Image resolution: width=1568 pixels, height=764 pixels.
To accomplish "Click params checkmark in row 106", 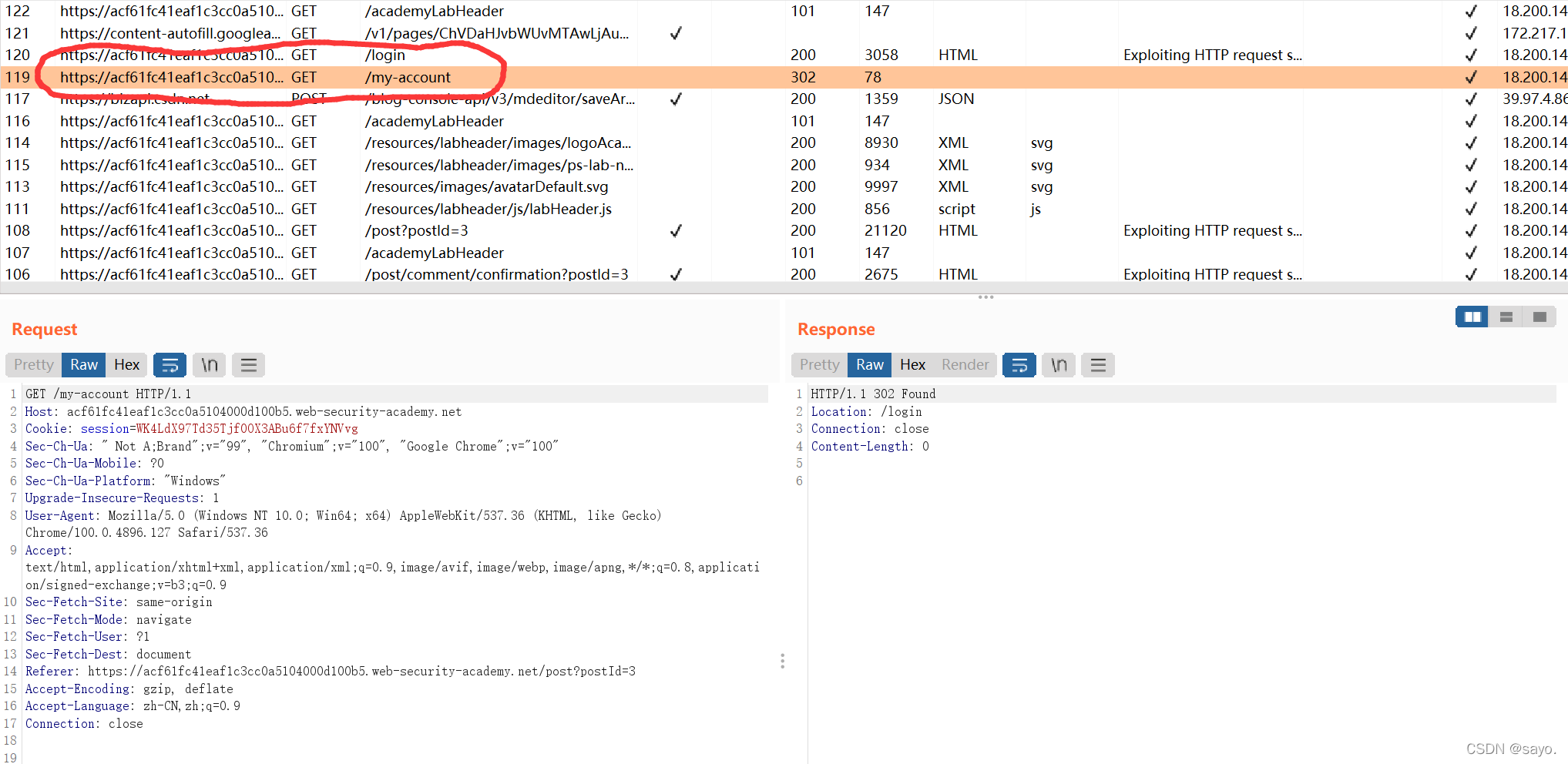I will click(676, 274).
